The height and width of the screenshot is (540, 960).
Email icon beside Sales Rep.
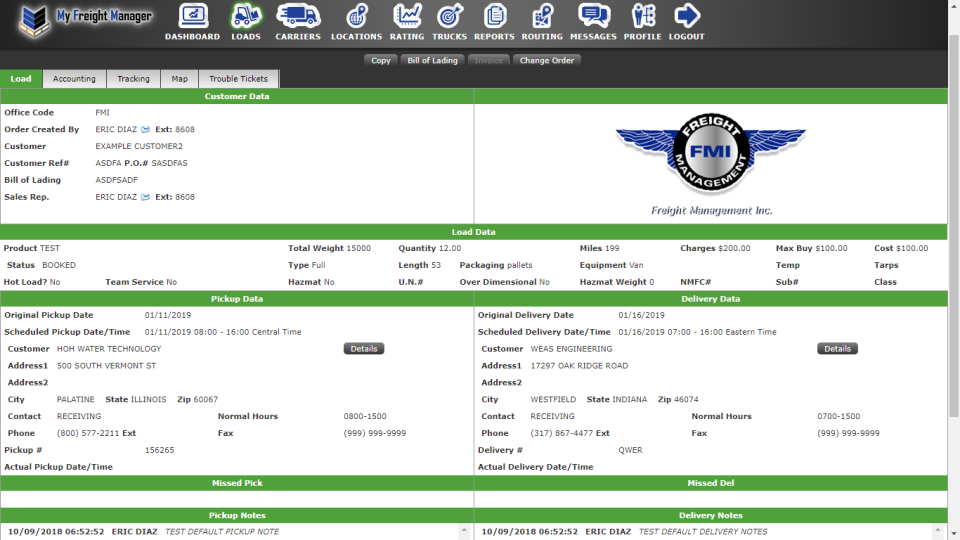[x=145, y=197]
